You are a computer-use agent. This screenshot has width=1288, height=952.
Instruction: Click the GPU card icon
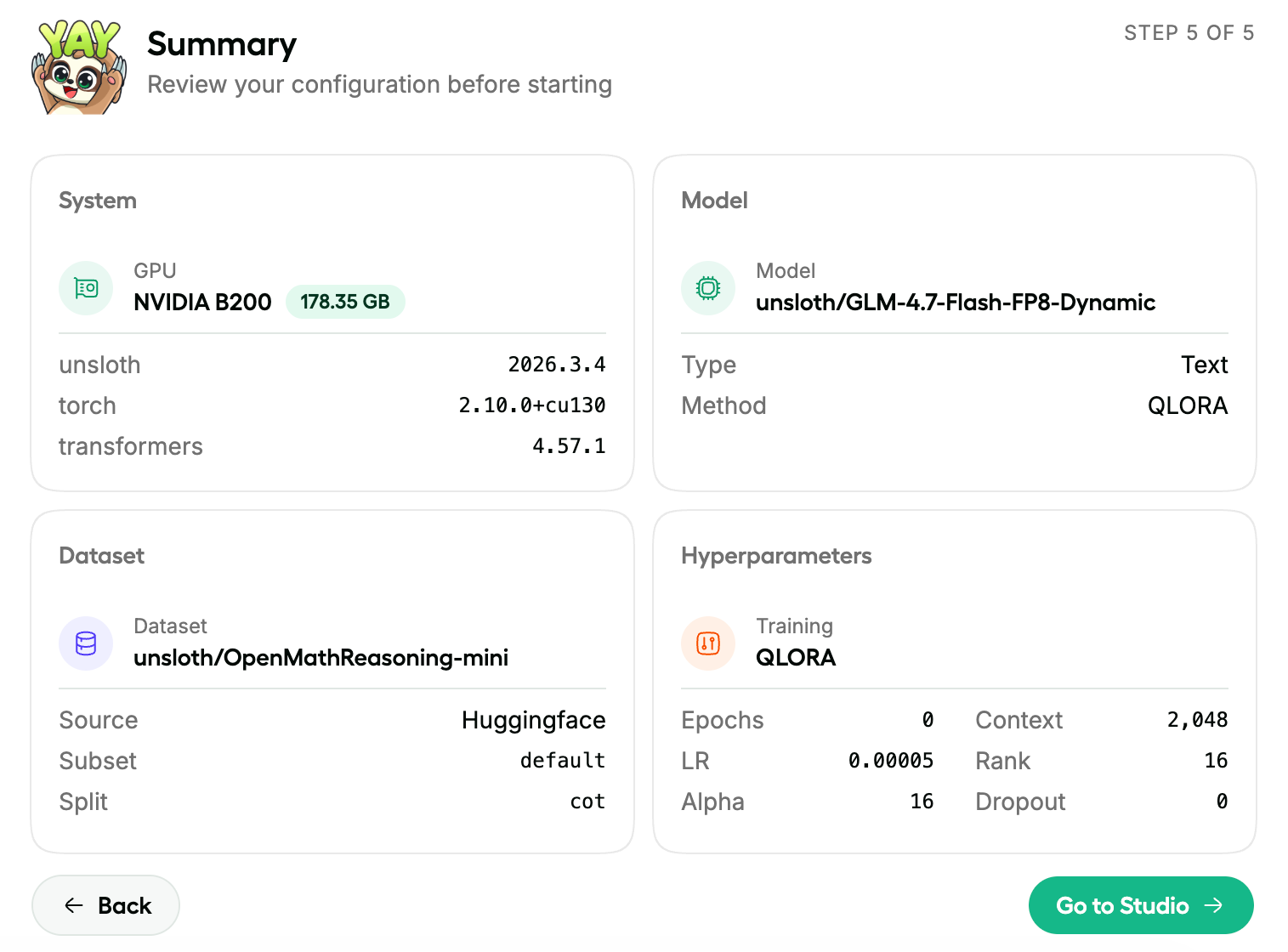pyautogui.click(x=86, y=288)
